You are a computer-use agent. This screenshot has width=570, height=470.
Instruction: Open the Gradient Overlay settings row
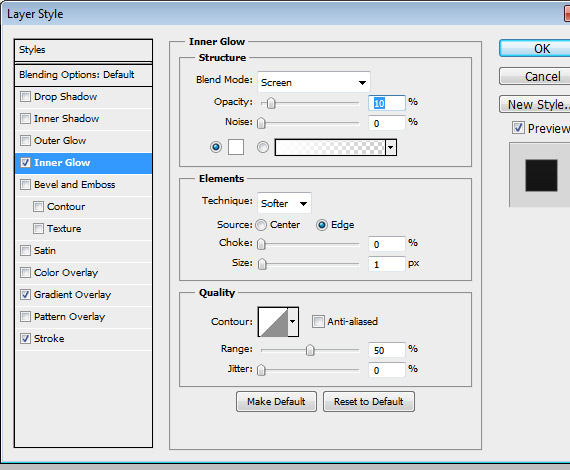point(83,295)
